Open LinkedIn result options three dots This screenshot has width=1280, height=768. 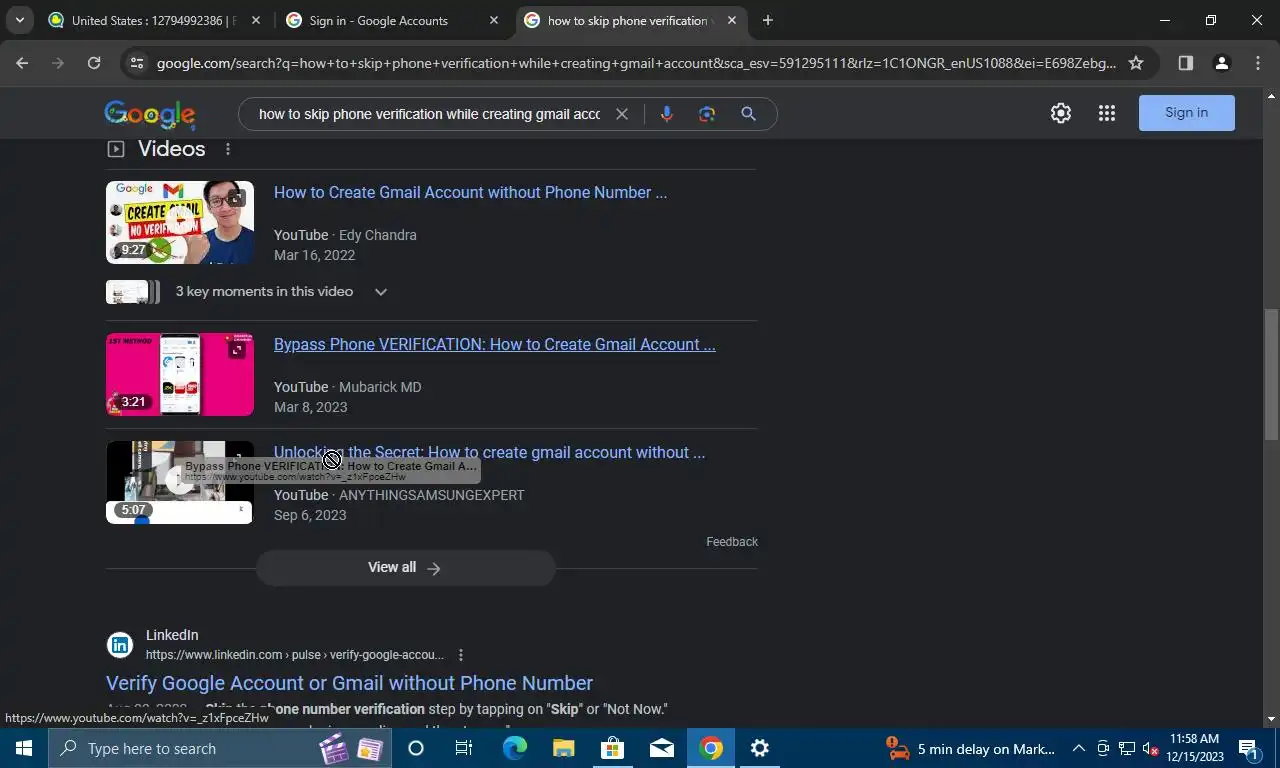[x=461, y=655]
